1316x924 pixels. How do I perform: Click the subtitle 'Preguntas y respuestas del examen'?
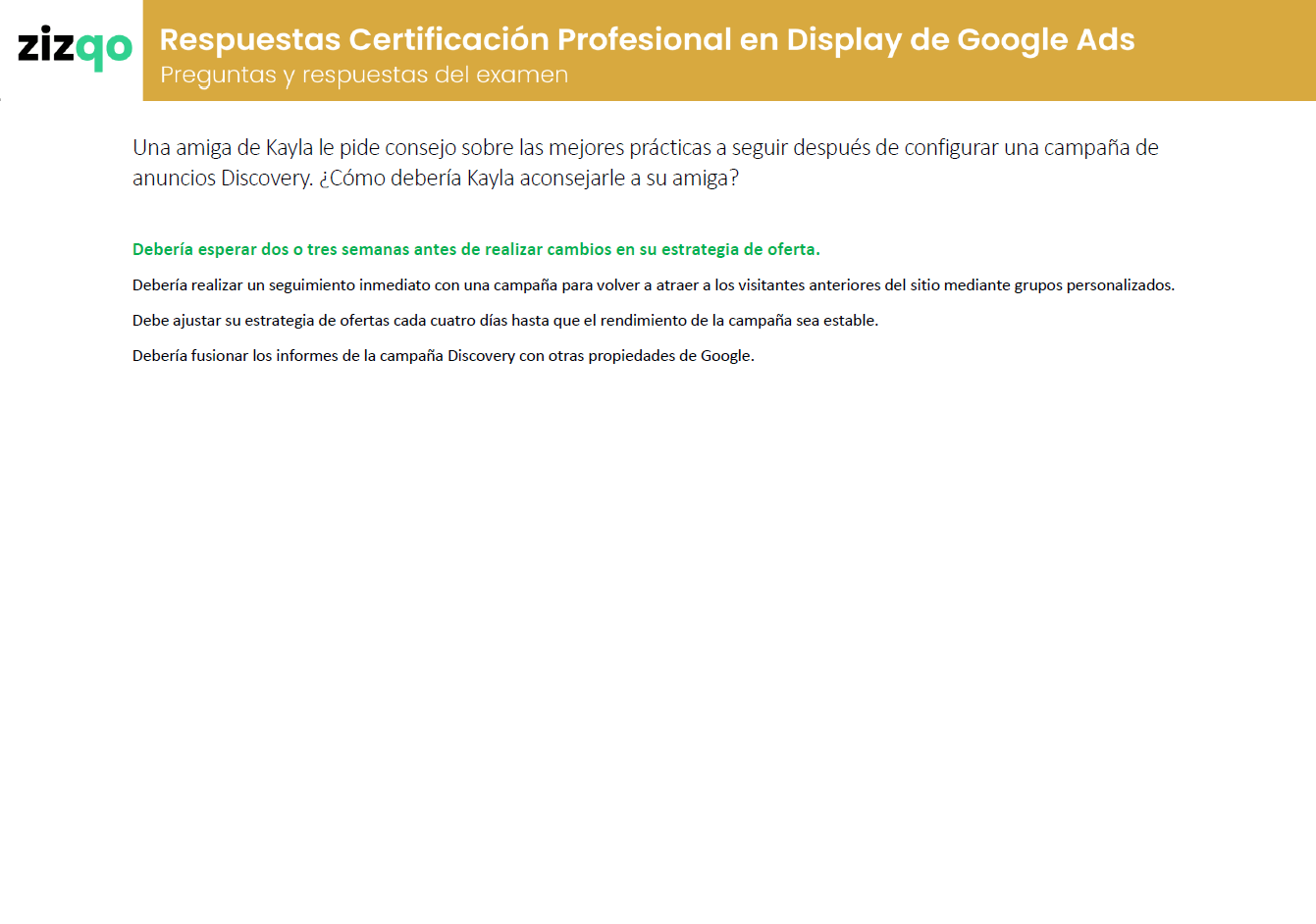click(x=364, y=76)
